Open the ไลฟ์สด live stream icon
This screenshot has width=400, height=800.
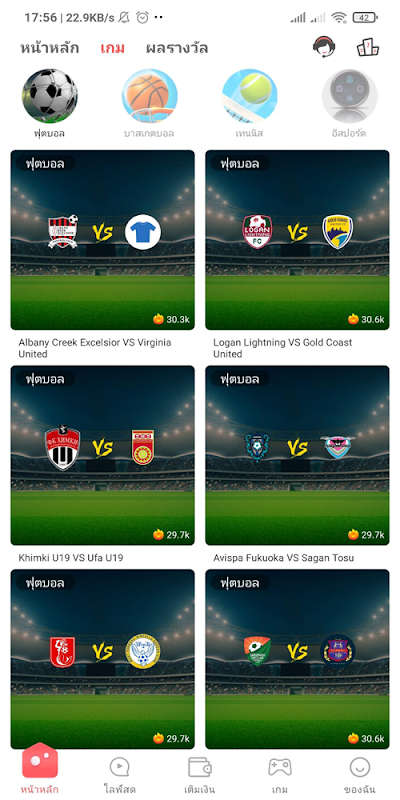(x=119, y=767)
